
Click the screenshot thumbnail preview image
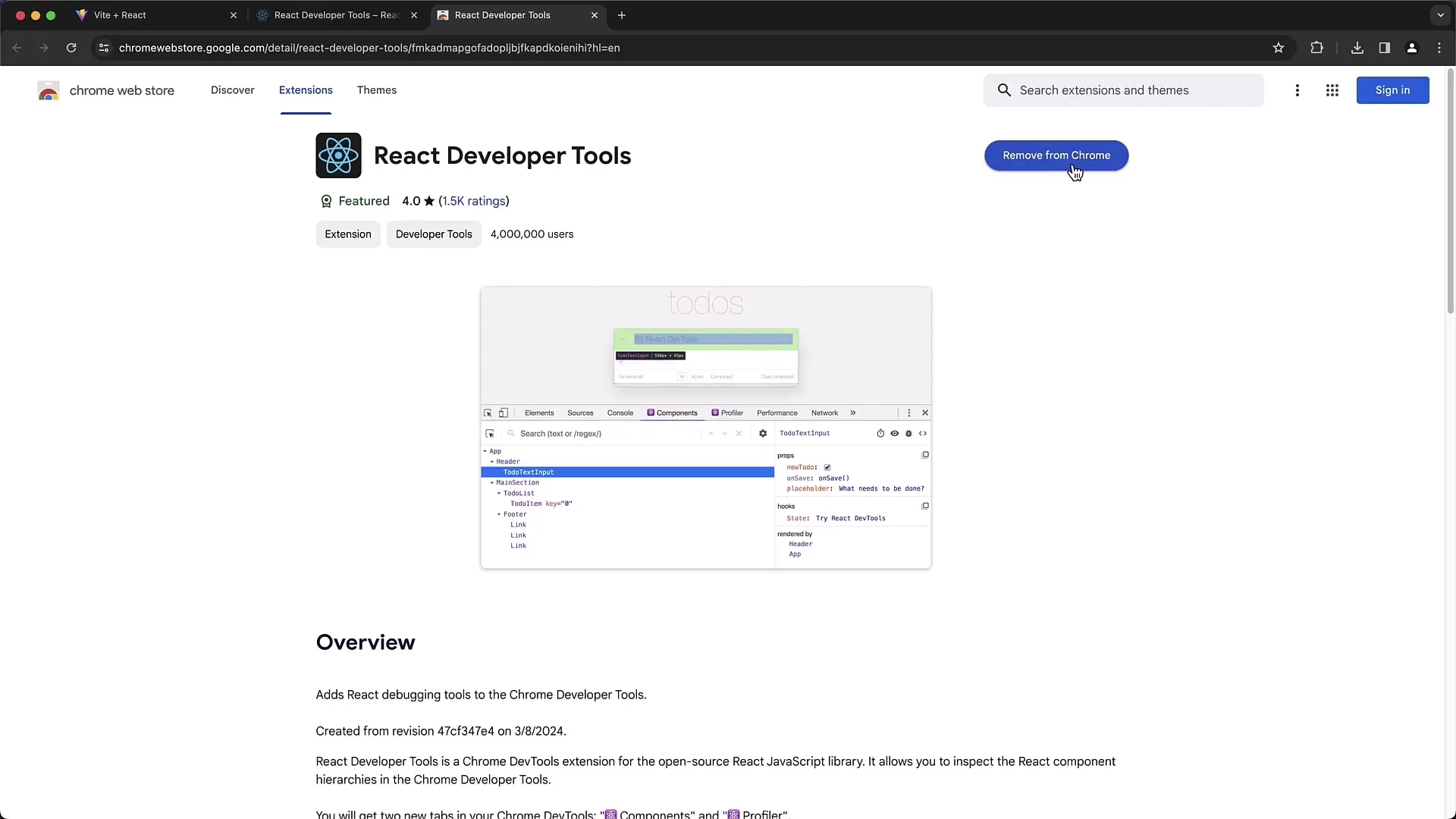[705, 427]
